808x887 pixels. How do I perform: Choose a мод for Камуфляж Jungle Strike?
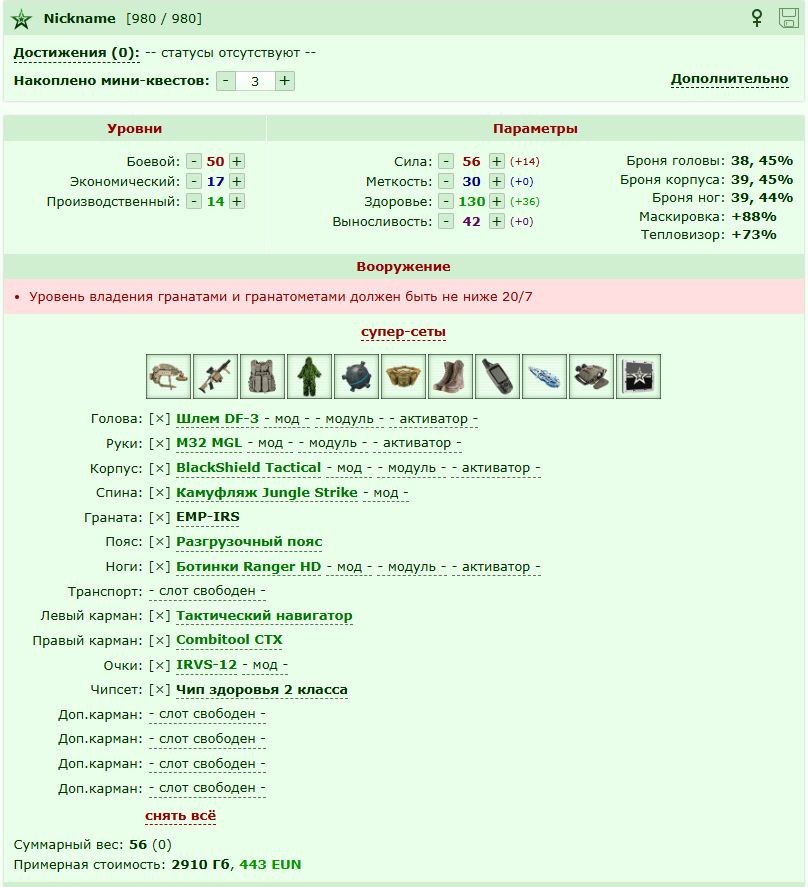(x=386, y=493)
